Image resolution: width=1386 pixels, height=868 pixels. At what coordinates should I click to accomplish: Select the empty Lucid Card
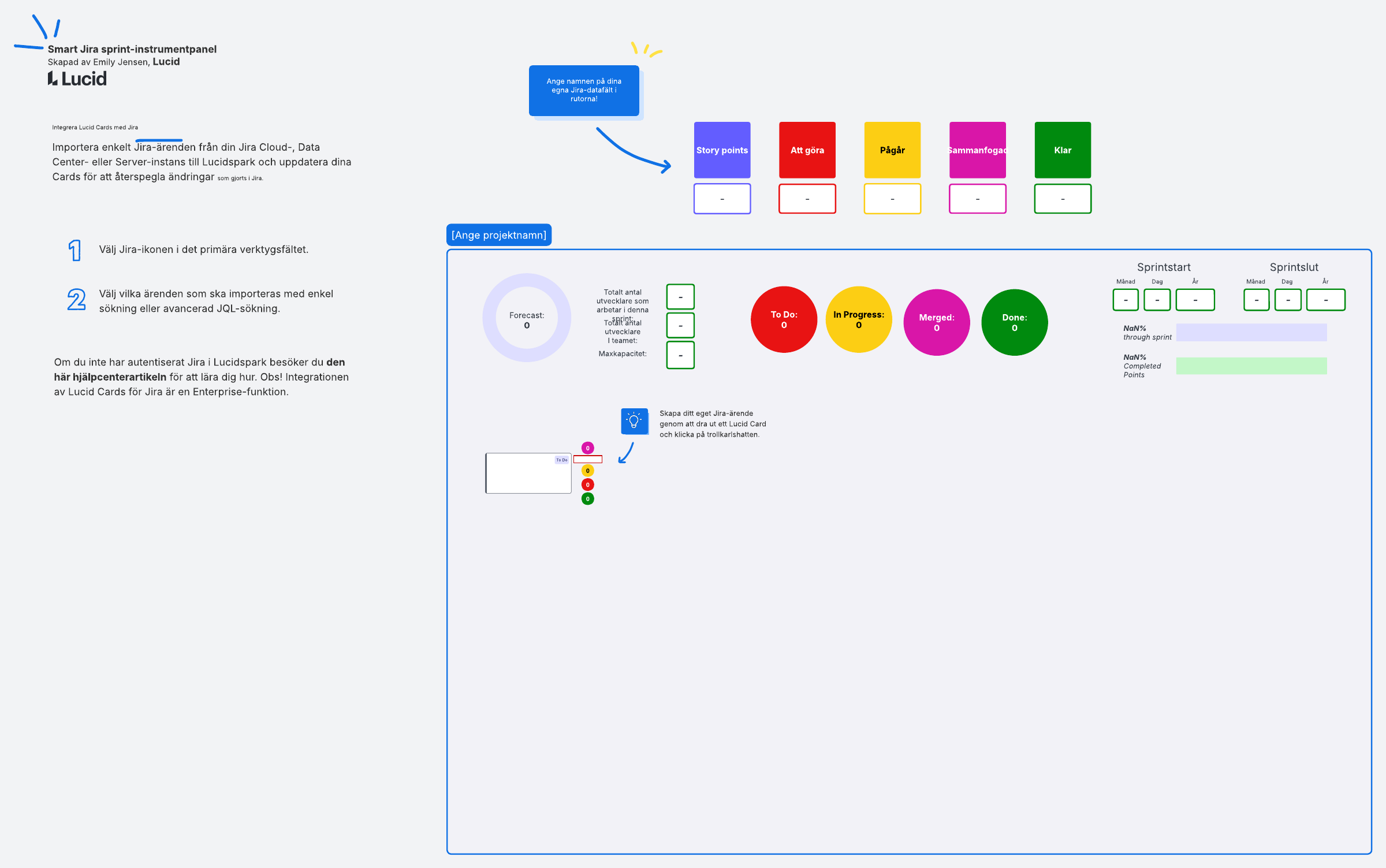pos(528,473)
